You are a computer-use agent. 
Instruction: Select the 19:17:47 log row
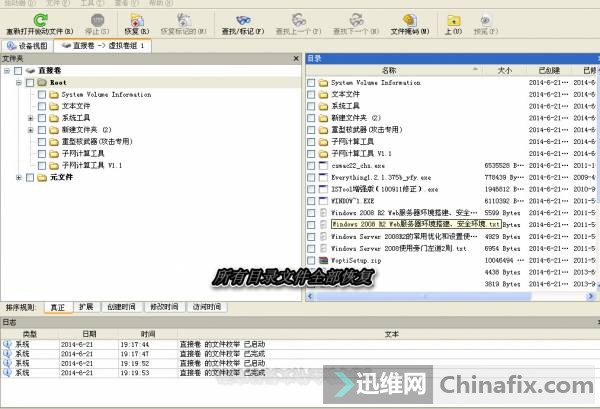point(300,354)
